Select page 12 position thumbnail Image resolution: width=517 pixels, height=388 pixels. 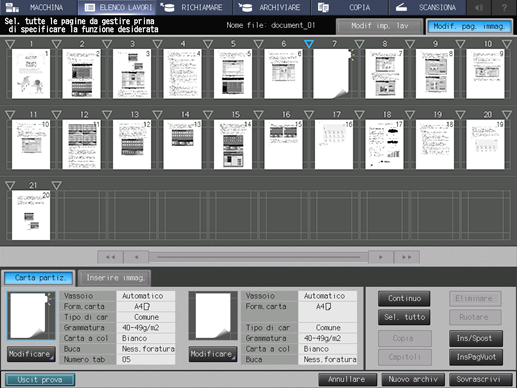81,145
